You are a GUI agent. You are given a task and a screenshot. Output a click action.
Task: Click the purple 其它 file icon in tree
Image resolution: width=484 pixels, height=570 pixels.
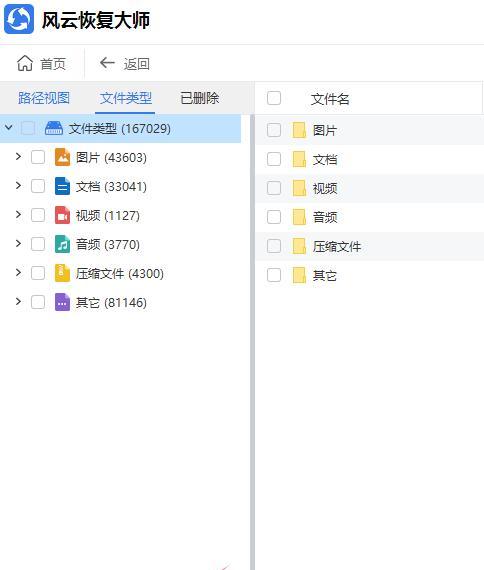tap(62, 302)
